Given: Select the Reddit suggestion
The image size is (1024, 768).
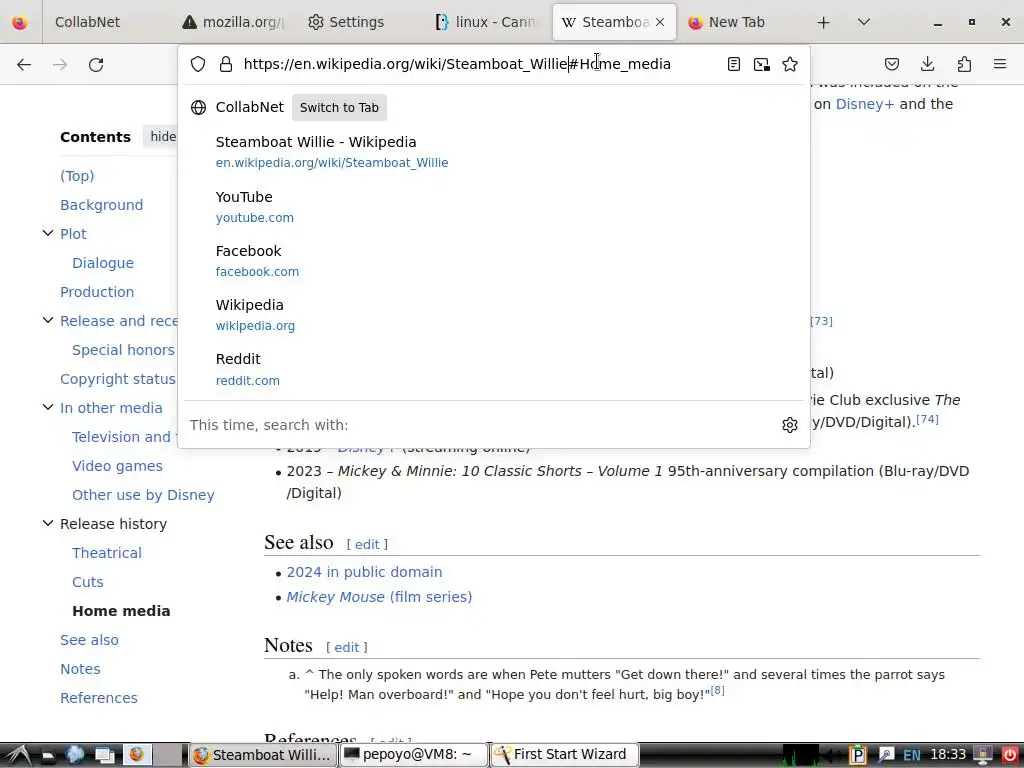Looking at the screenshot, I should coord(494,370).
